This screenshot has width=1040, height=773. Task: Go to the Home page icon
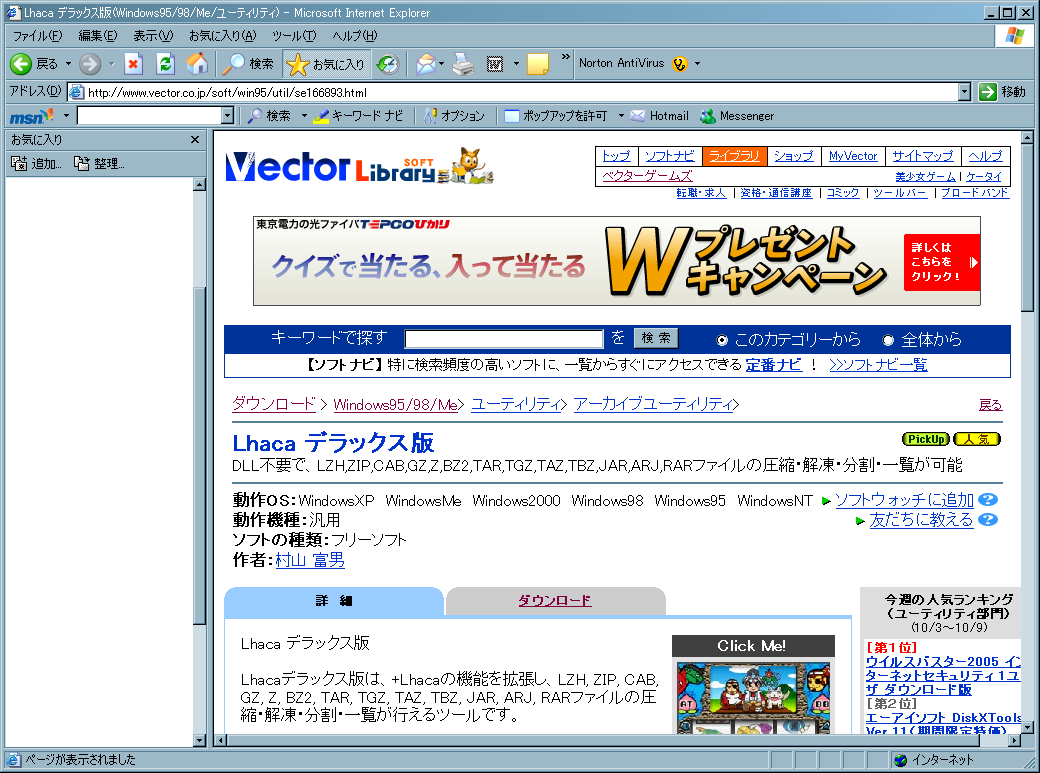(x=196, y=64)
